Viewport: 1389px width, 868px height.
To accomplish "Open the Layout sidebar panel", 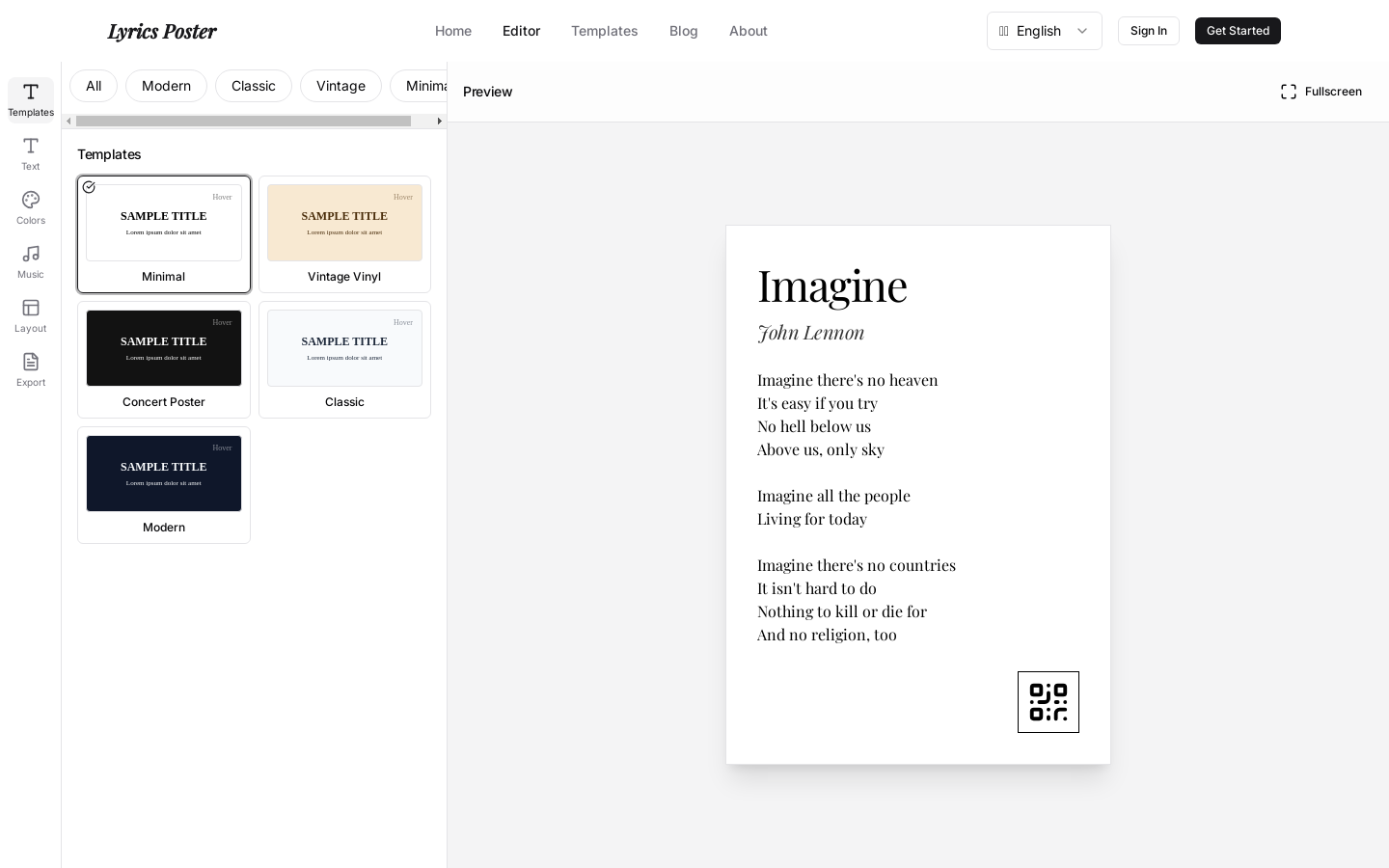I will click(x=31, y=316).
